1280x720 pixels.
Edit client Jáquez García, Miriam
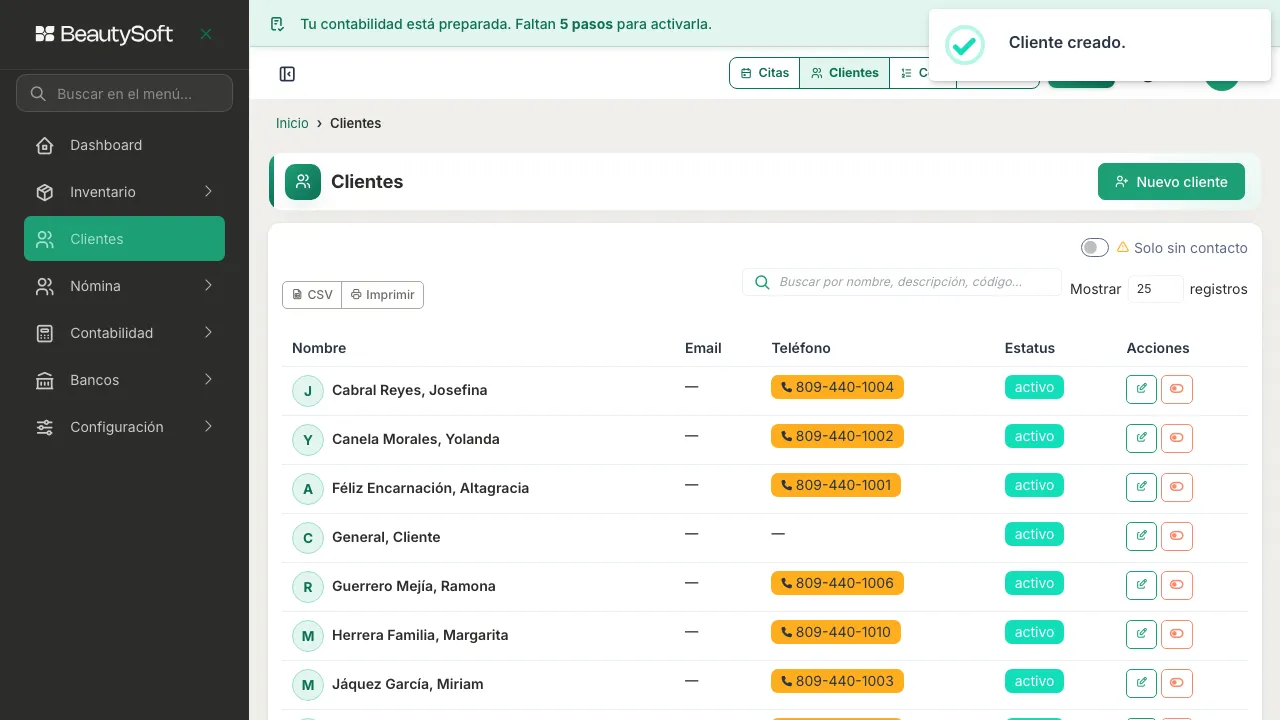[1141, 683]
